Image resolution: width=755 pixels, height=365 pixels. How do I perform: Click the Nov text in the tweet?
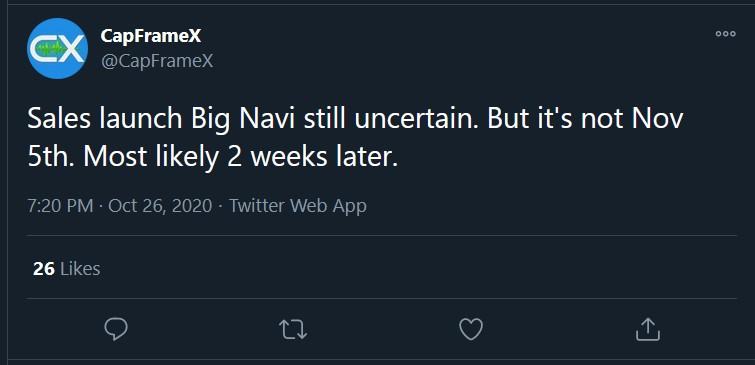pos(657,119)
